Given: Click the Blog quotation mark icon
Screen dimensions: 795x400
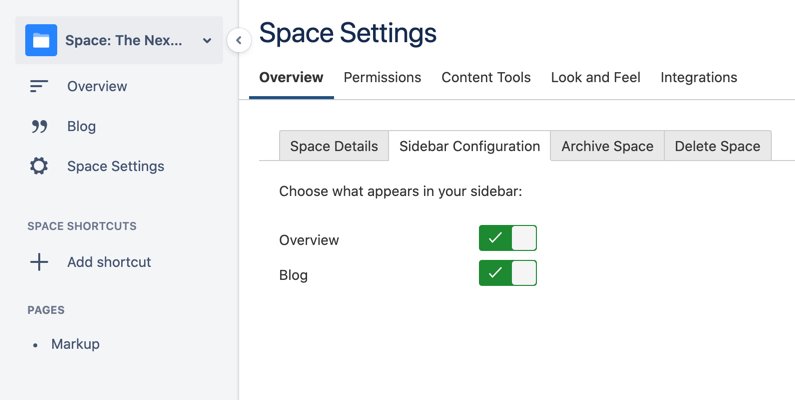Looking at the screenshot, I should tap(39, 127).
